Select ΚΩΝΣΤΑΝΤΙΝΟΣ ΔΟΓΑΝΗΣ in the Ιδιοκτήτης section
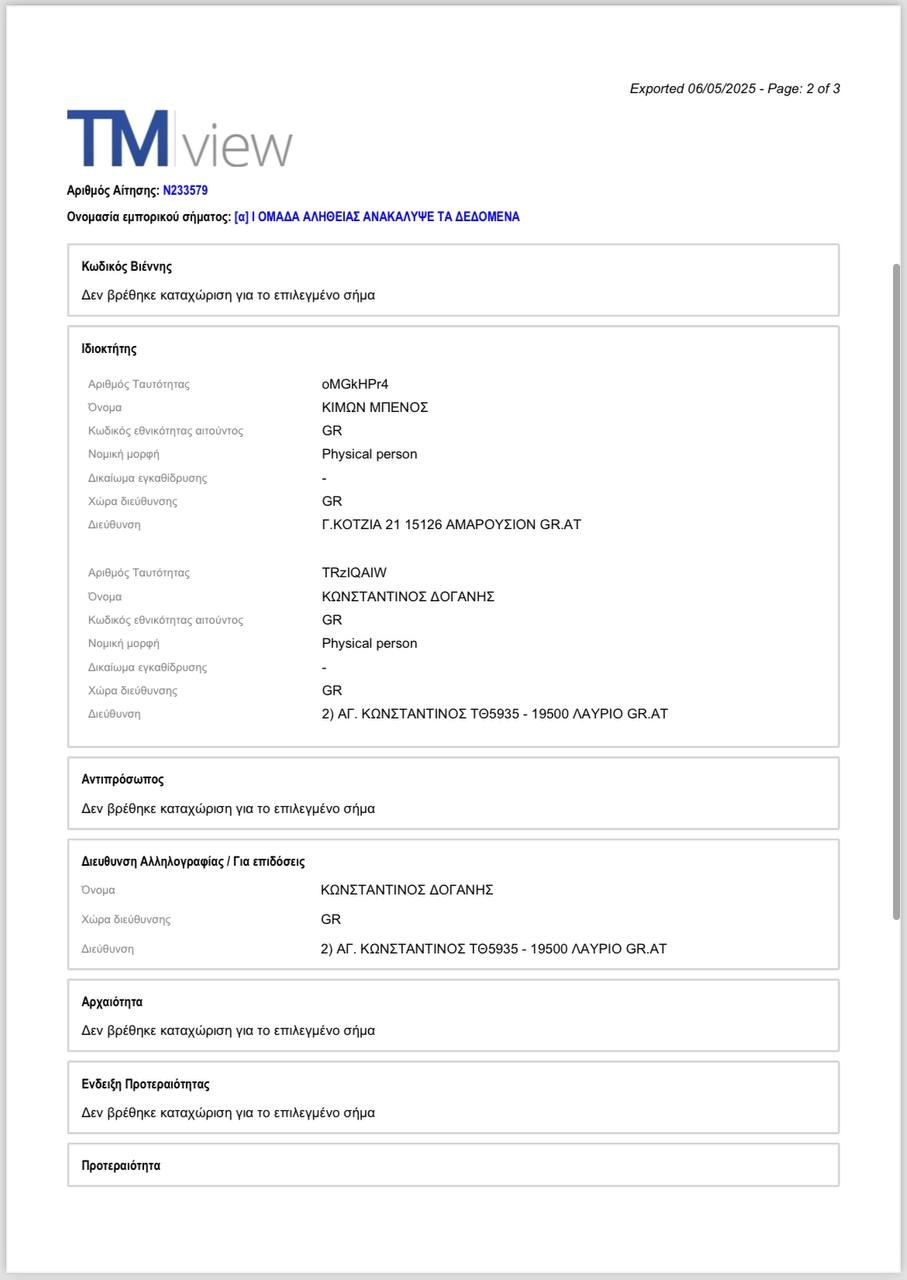 408,597
